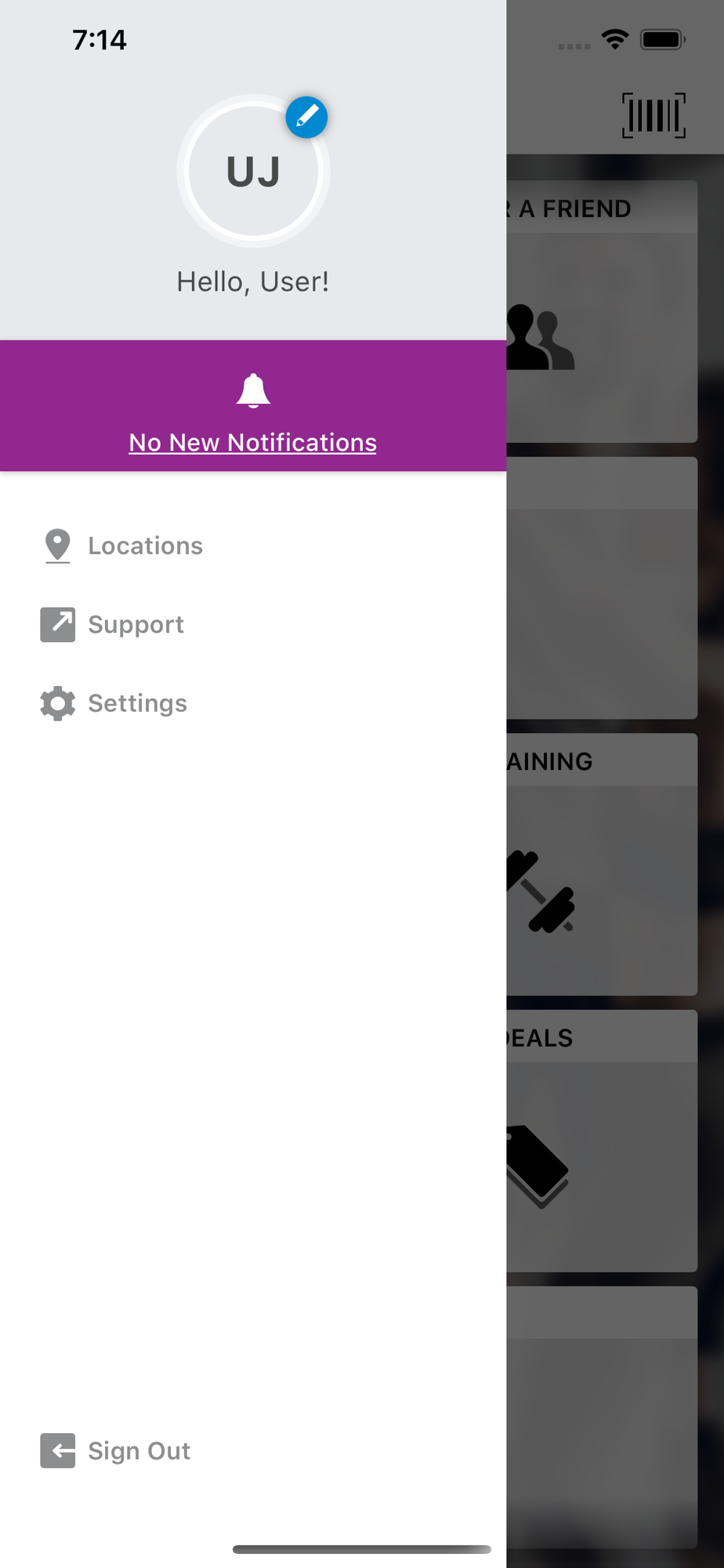Image resolution: width=724 pixels, height=1568 pixels.
Task: Click the Sign Out arrow icon
Action: [x=58, y=1450]
